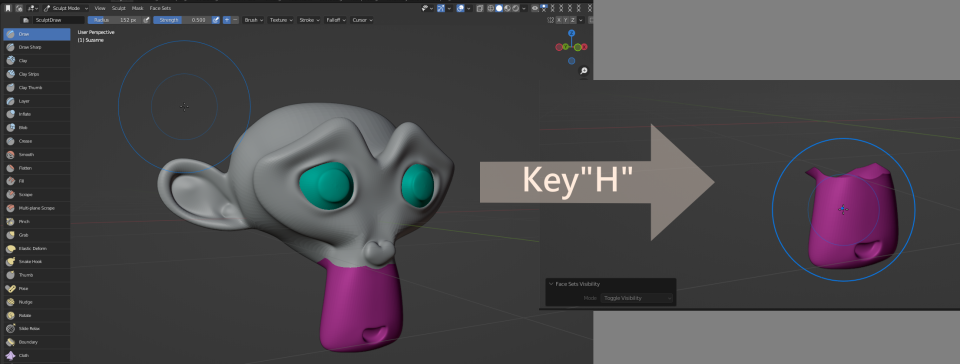
Task: Toggle X axis symmetry
Action: click(559, 20)
